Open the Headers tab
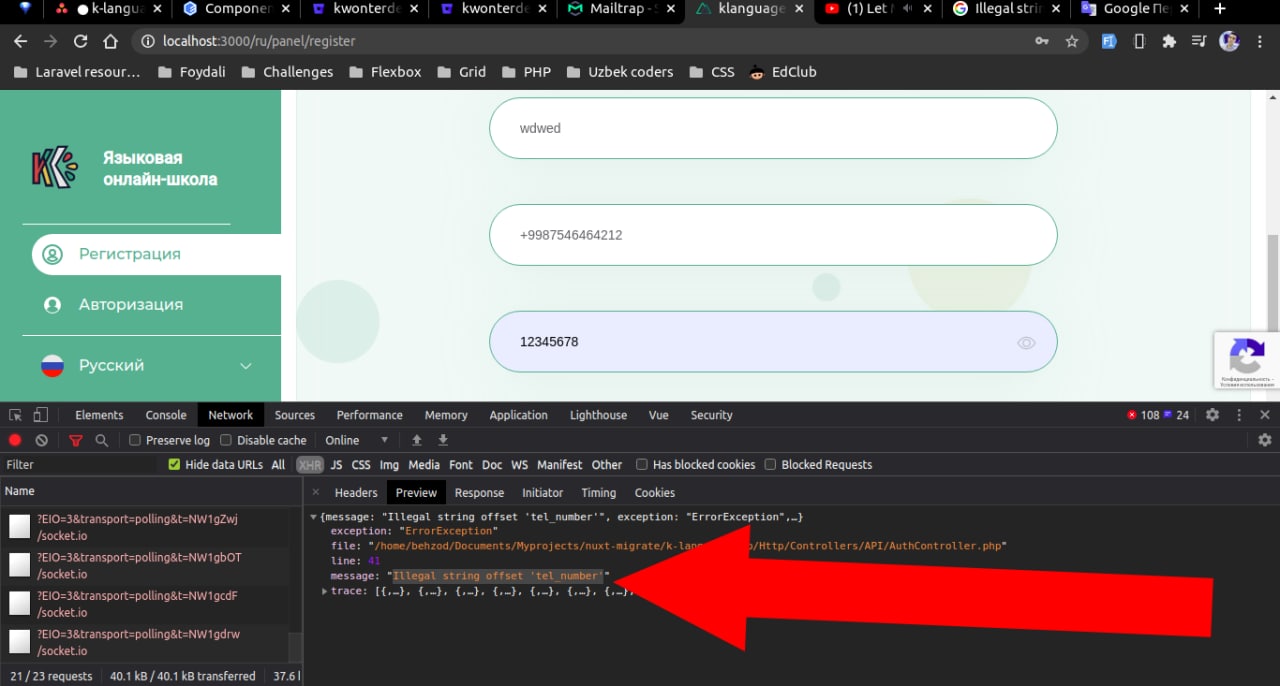 tap(356, 492)
